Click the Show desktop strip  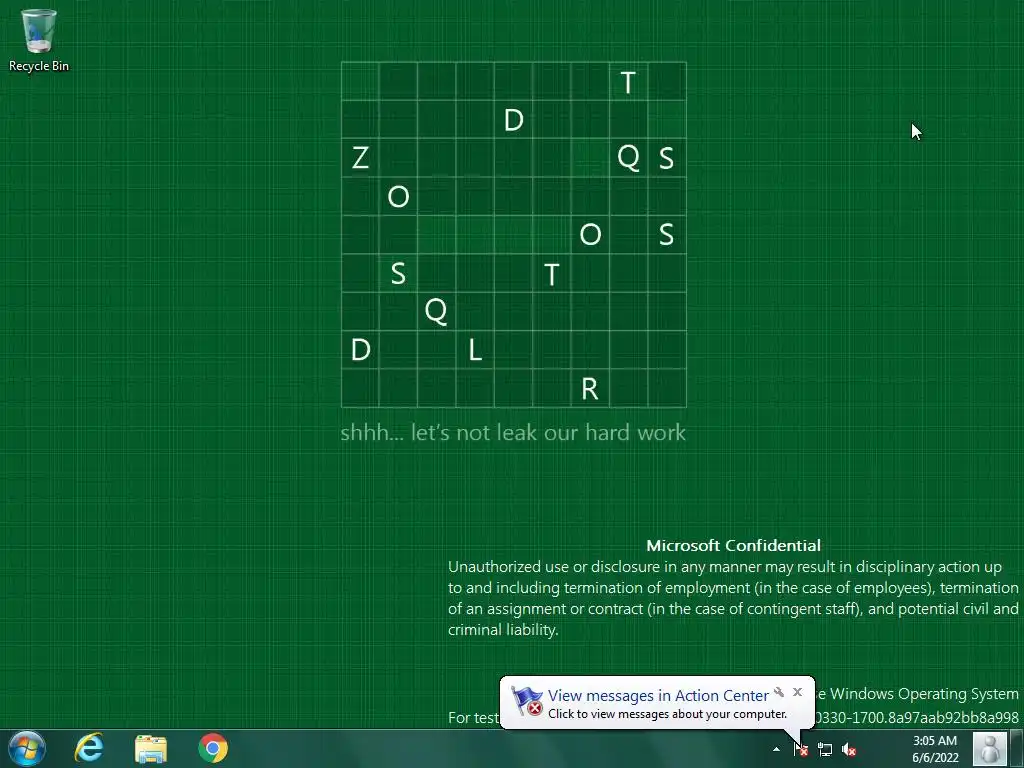(1017, 748)
